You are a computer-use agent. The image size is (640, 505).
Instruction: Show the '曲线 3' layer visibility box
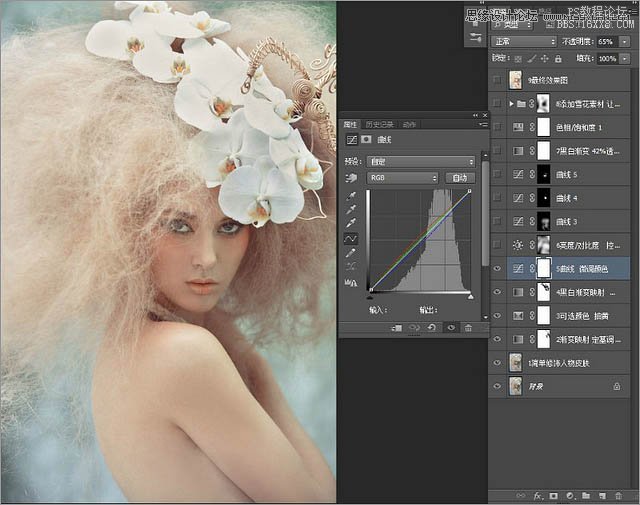[x=497, y=221]
